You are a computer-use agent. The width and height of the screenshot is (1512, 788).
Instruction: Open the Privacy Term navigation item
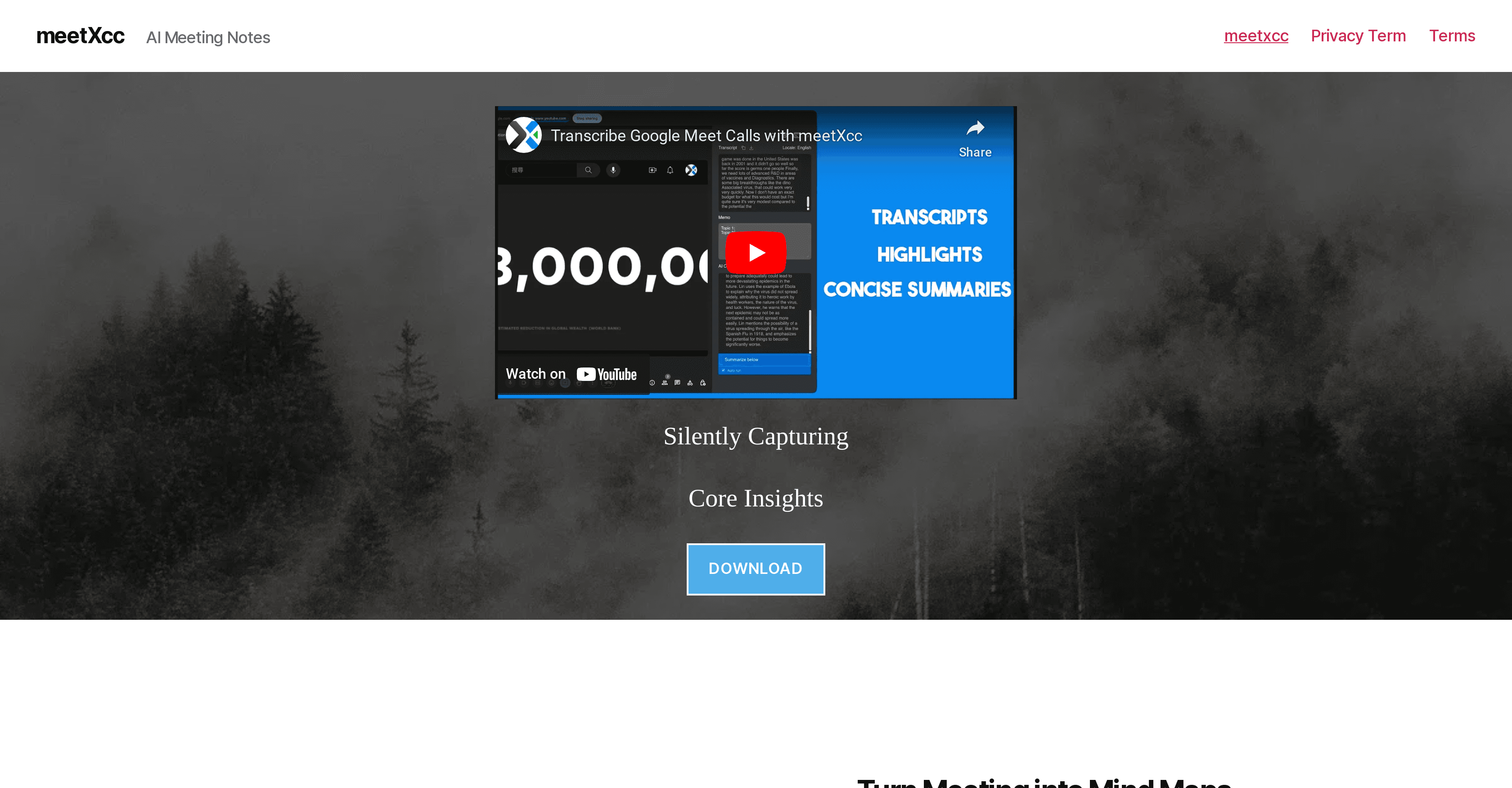[1359, 36]
